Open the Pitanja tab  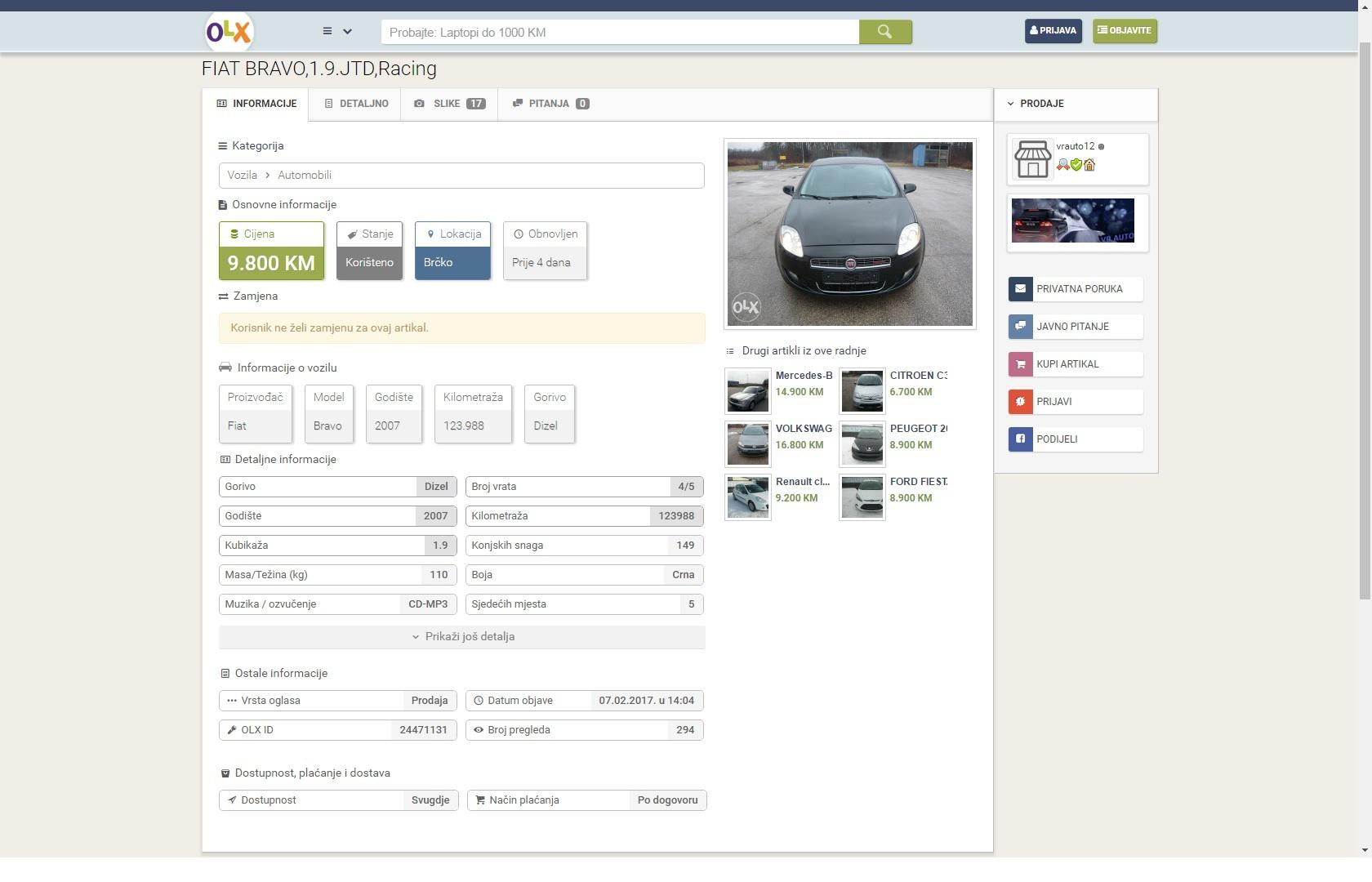pos(550,104)
